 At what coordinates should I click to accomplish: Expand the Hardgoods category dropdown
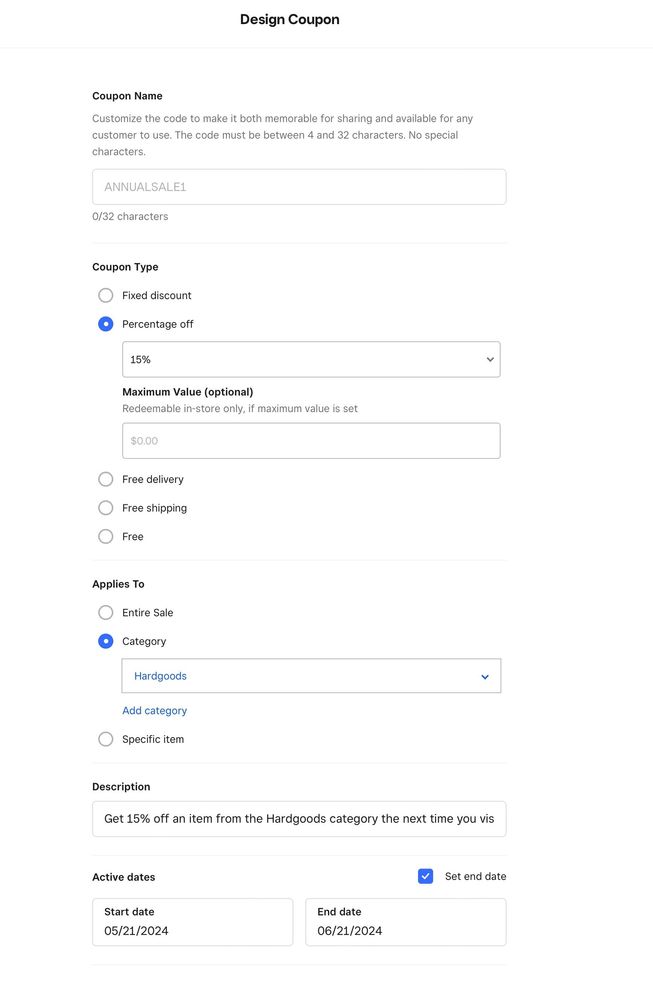point(300,676)
